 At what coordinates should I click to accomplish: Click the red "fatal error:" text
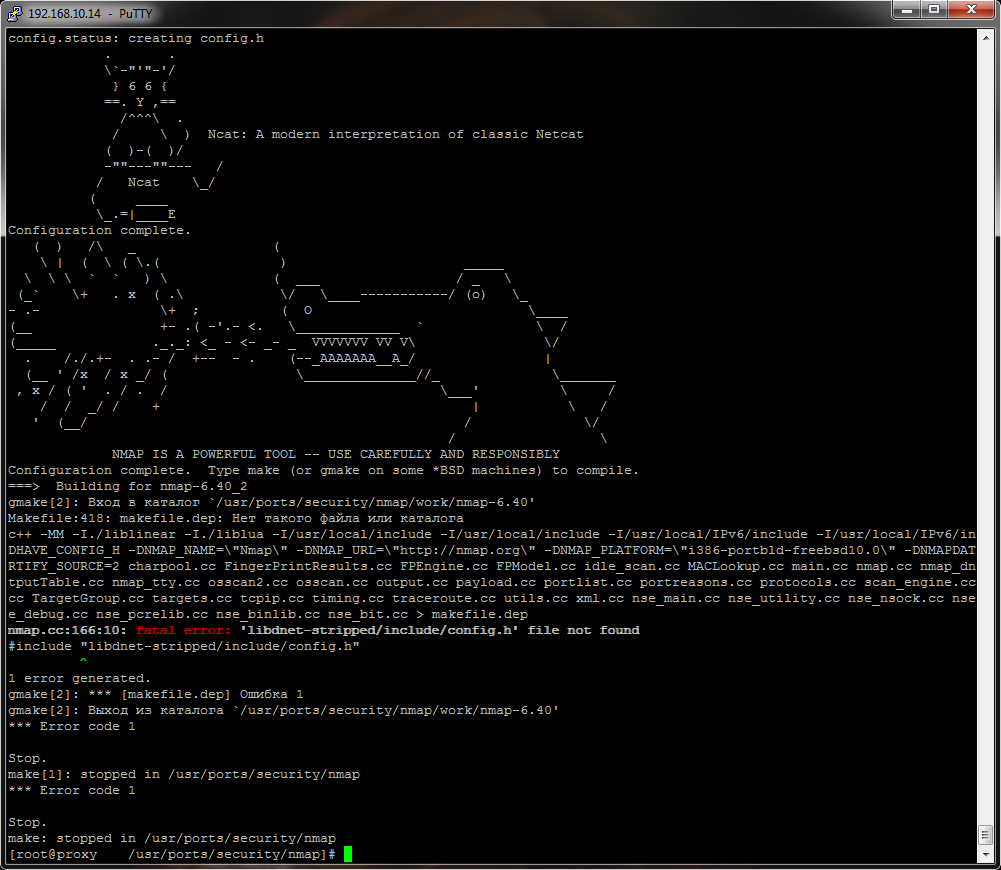click(184, 631)
